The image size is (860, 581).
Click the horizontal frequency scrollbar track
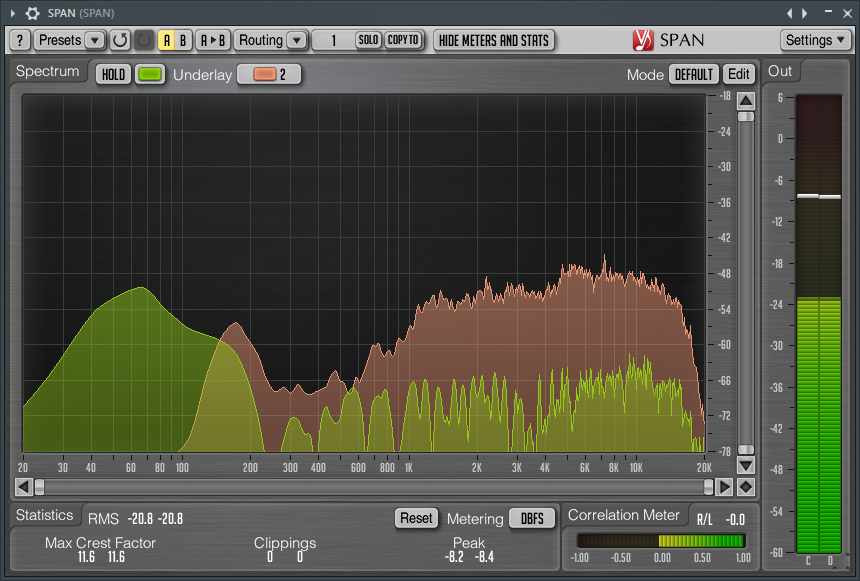click(374, 487)
